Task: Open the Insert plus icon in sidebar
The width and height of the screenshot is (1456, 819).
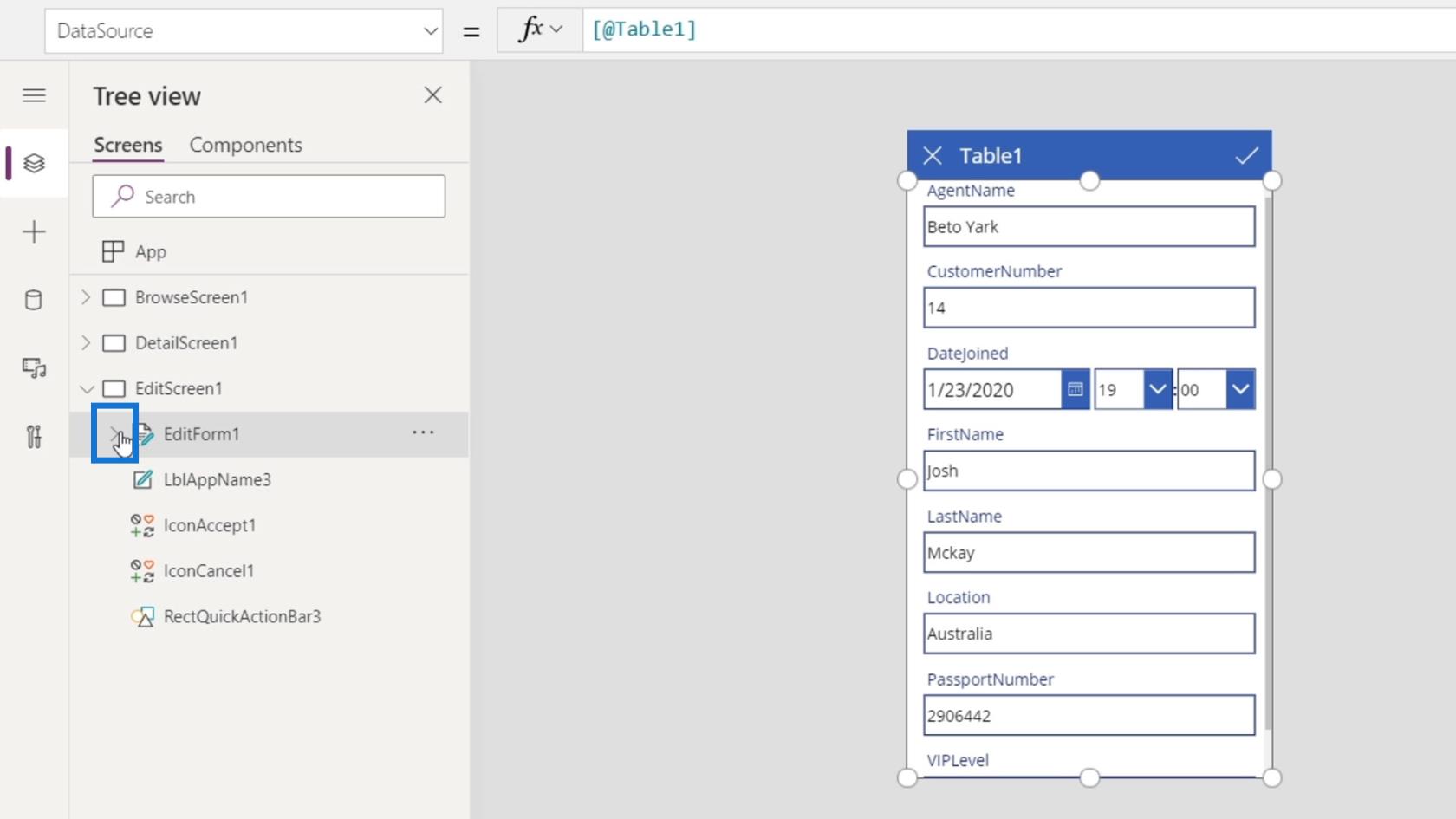Action: tap(34, 231)
